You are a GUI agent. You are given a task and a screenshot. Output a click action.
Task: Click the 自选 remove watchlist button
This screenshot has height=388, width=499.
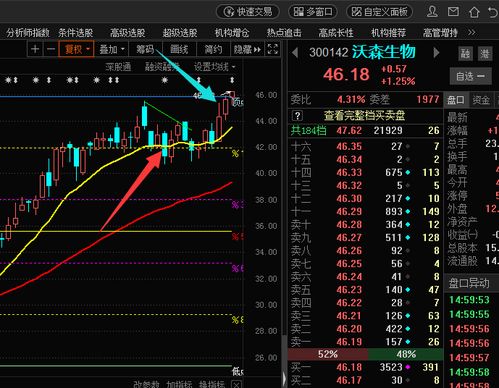(470, 77)
